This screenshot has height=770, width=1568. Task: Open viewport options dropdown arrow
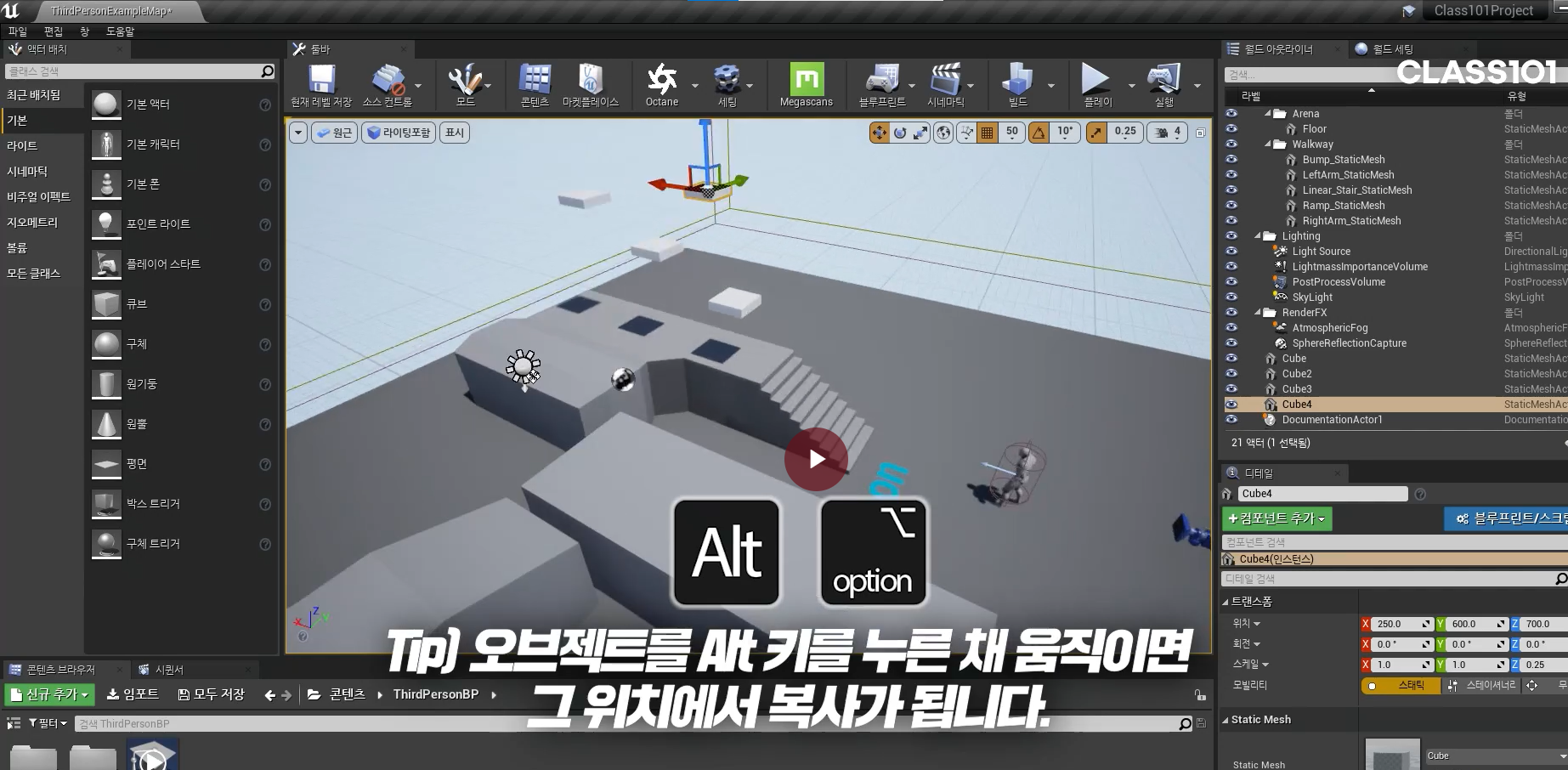(298, 133)
